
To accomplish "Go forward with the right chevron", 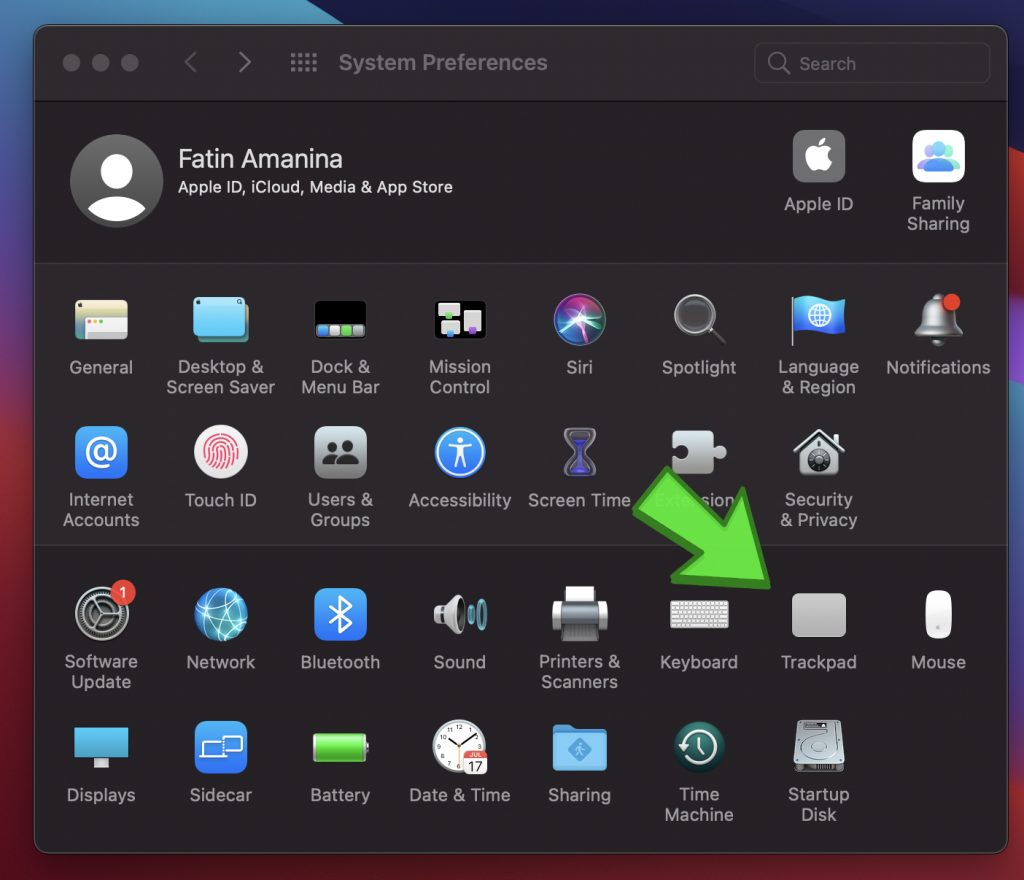I will (244, 63).
